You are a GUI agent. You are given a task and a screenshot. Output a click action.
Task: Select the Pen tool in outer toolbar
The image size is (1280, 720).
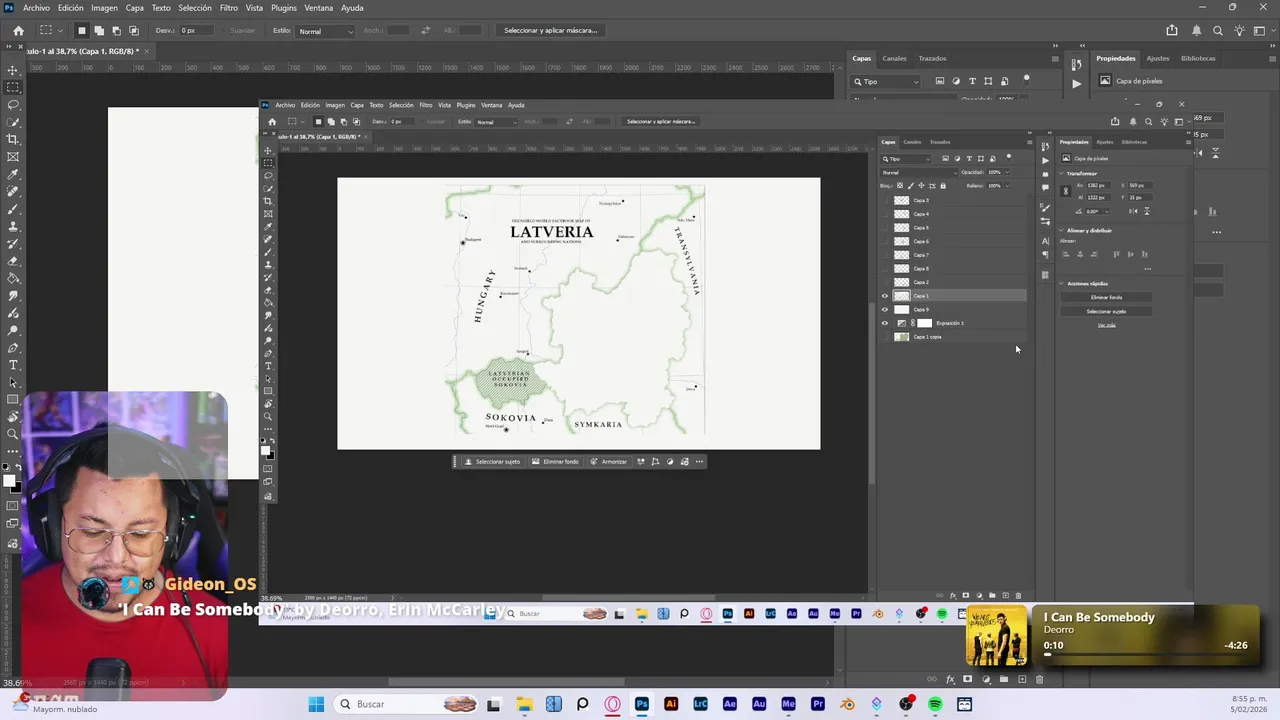click(13, 348)
